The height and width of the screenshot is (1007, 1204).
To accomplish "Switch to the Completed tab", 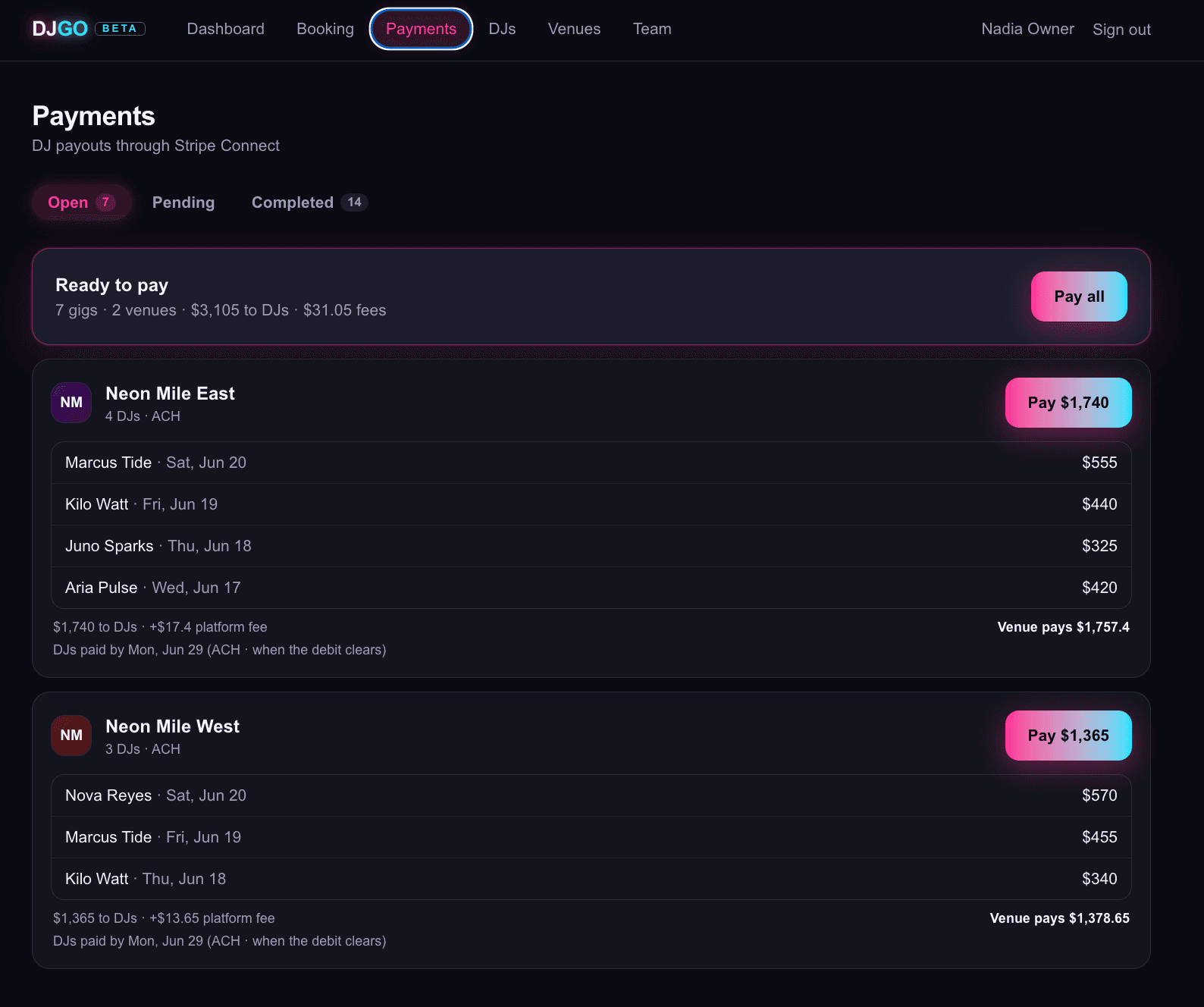I will click(309, 202).
